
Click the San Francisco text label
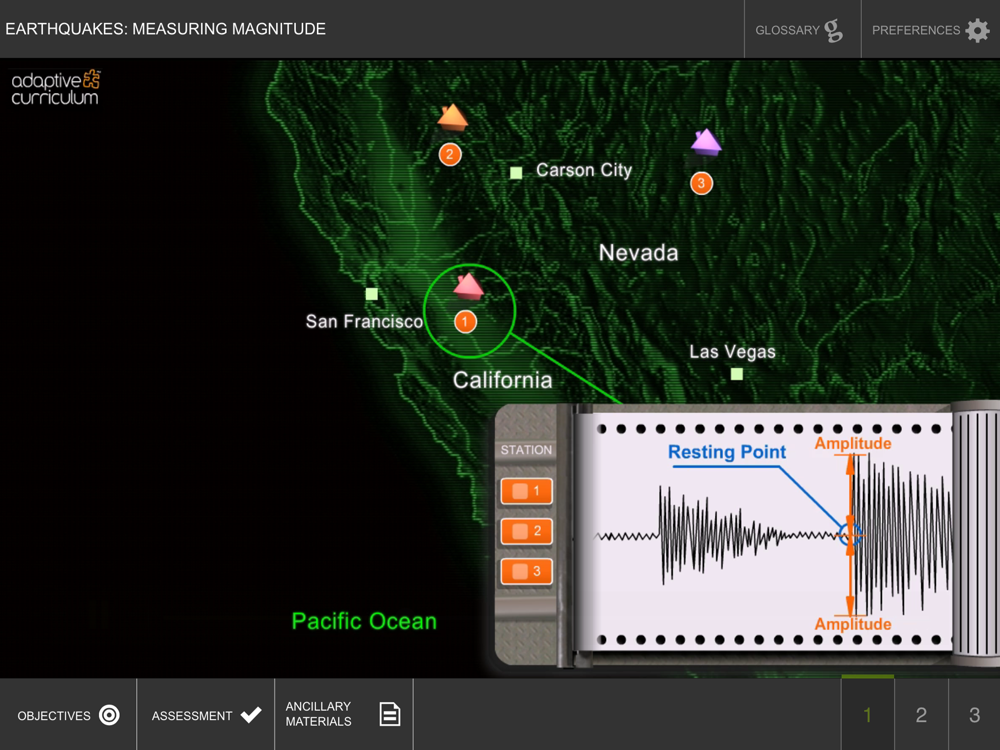pyautogui.click(x=364, y=321)
